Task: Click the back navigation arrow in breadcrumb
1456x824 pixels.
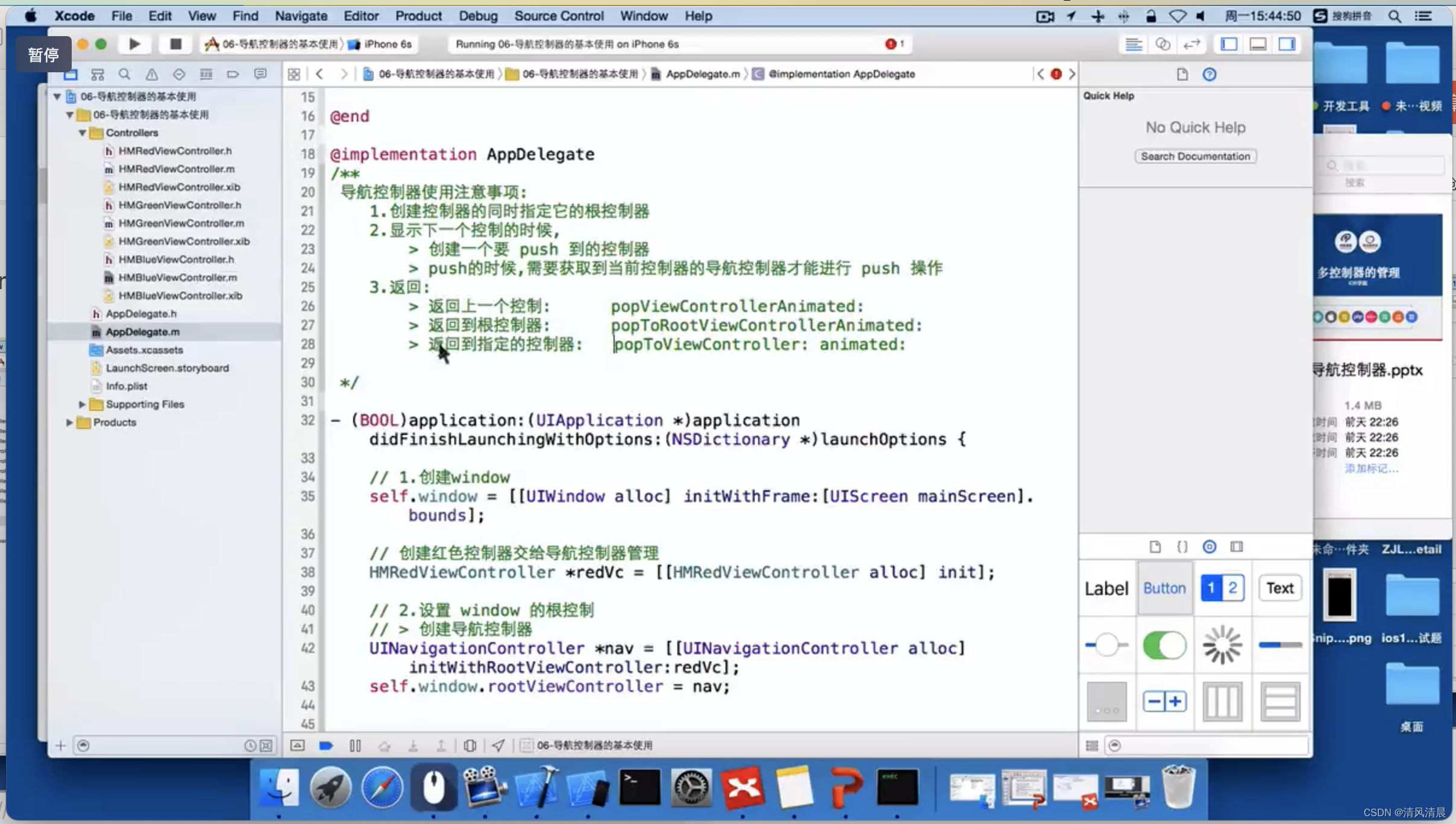Action: [320, 73]
